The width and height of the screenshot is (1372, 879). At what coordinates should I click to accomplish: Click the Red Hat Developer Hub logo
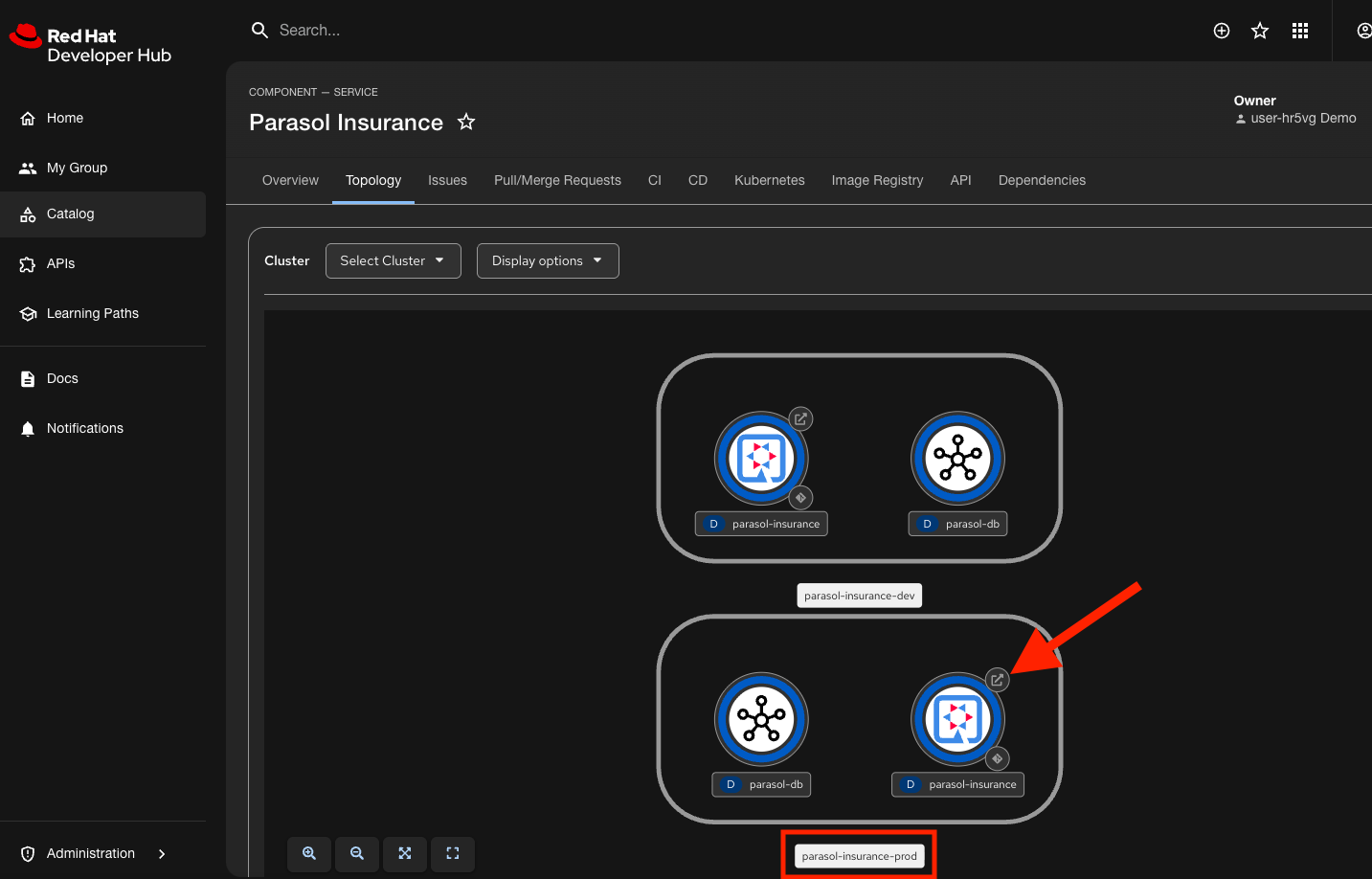(x=90, y=45)
